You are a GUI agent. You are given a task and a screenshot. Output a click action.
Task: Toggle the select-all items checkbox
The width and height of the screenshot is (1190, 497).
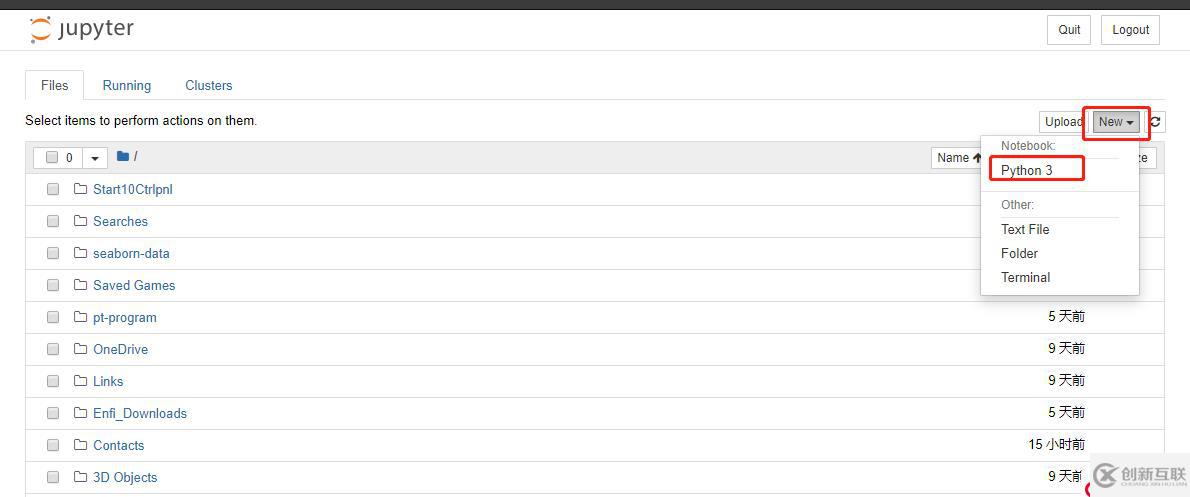[x=52, y=157]
